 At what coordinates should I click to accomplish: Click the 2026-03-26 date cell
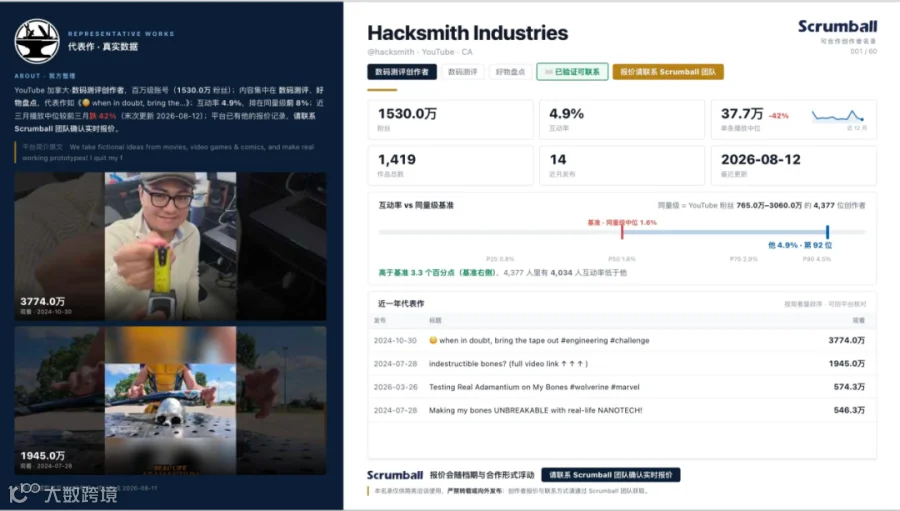(x=395, y=387)
